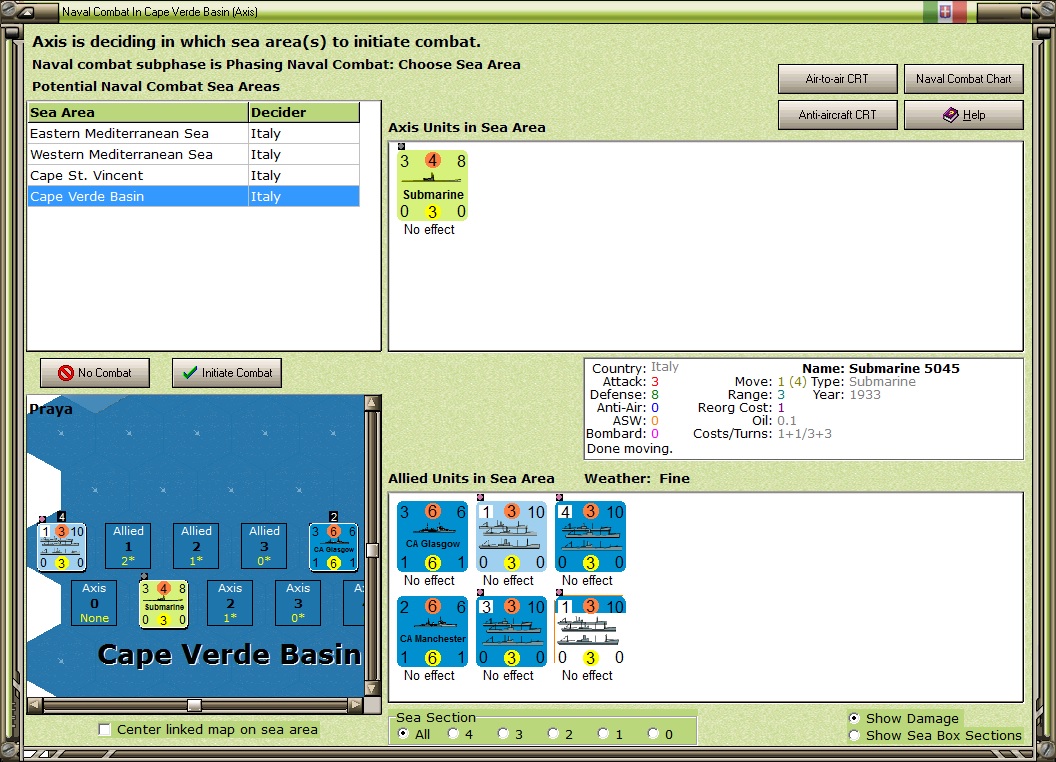1056x762 pixels.
Task: Click the map's horizontal scrollbar left arrow
Action: tap(35, 705)
